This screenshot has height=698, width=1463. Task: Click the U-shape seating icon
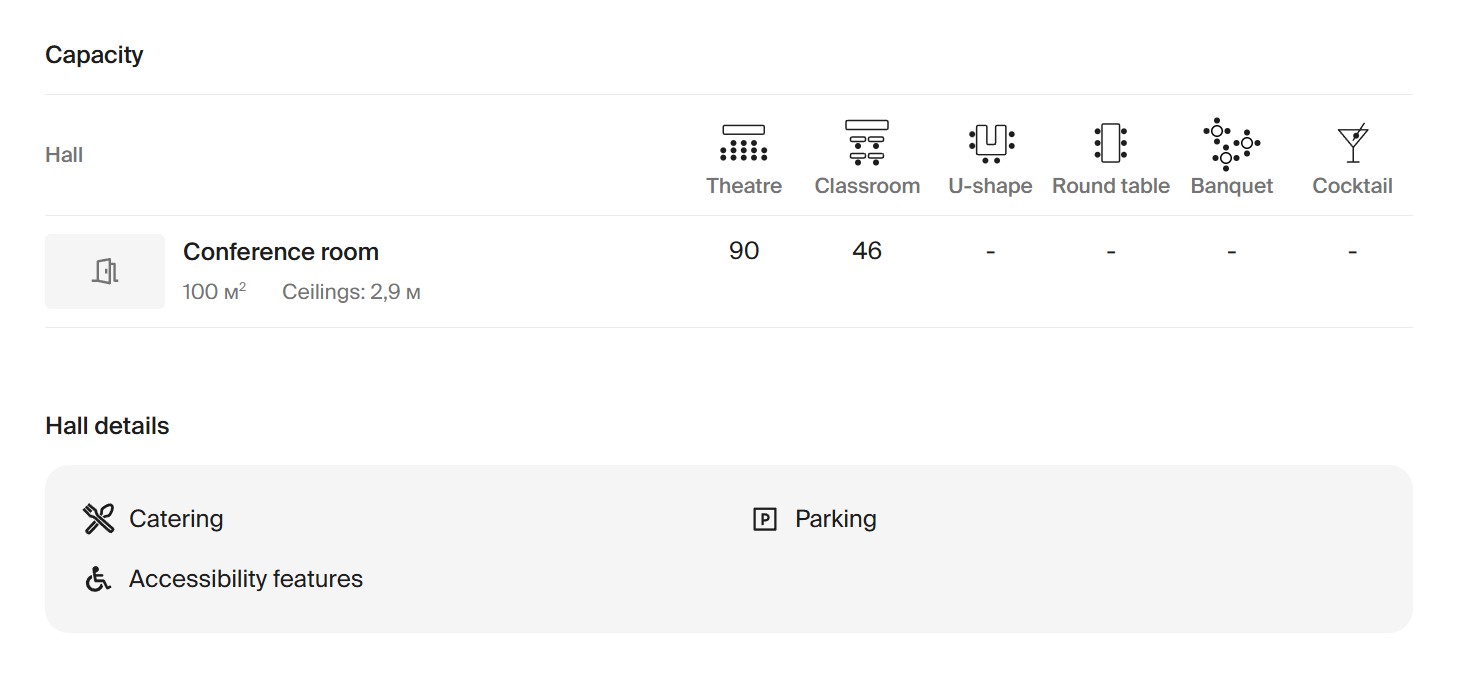click(x=990, y=143)
